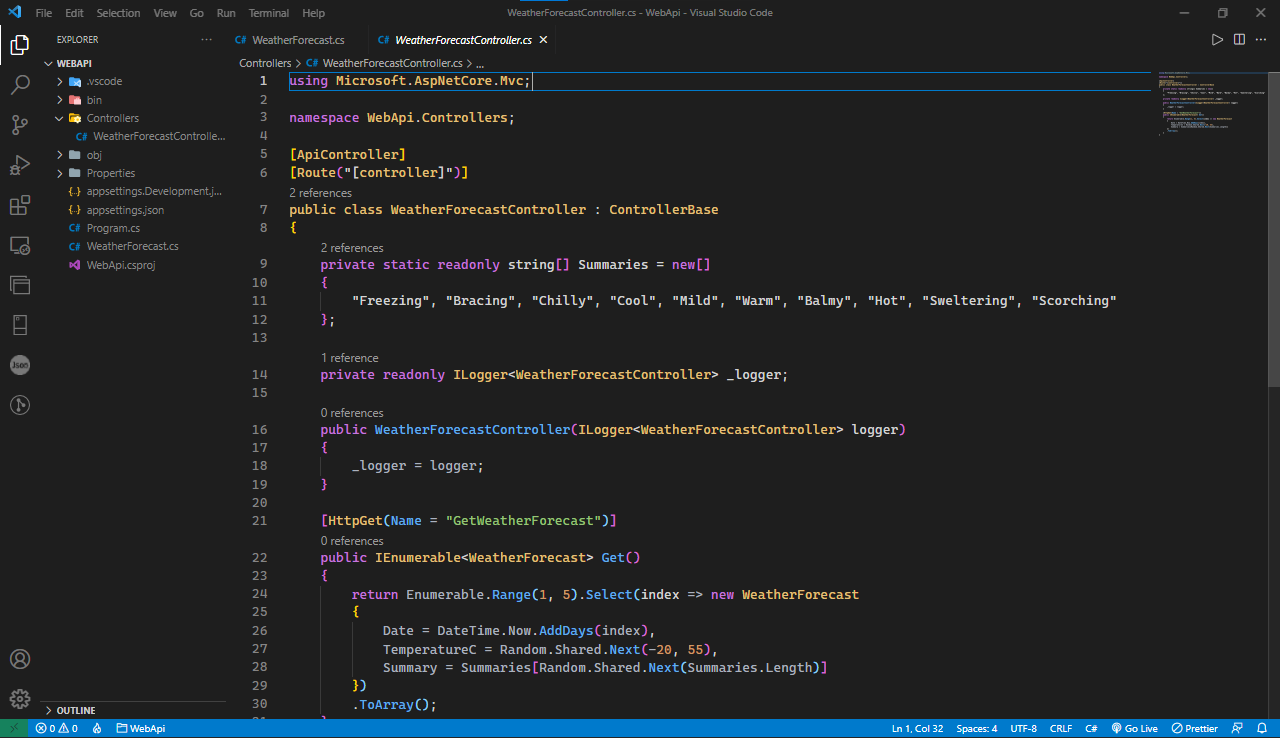
Task: Click the Run play icon in editor toolbar
Action: (x=1217, y=40)
